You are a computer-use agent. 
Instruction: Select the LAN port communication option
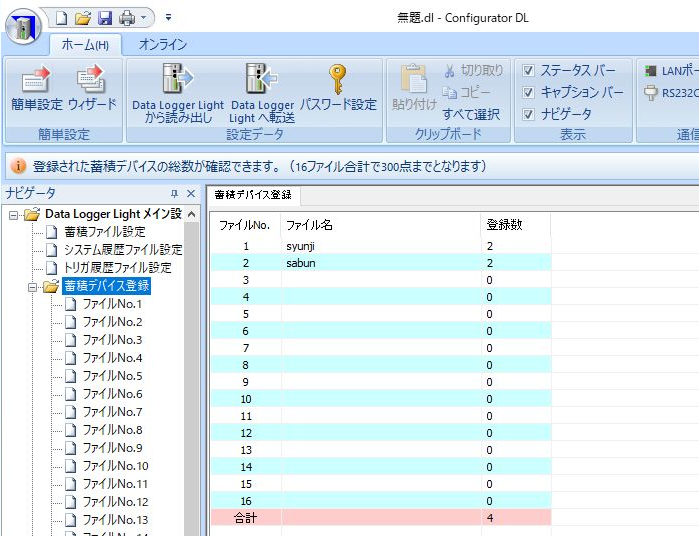671,71
